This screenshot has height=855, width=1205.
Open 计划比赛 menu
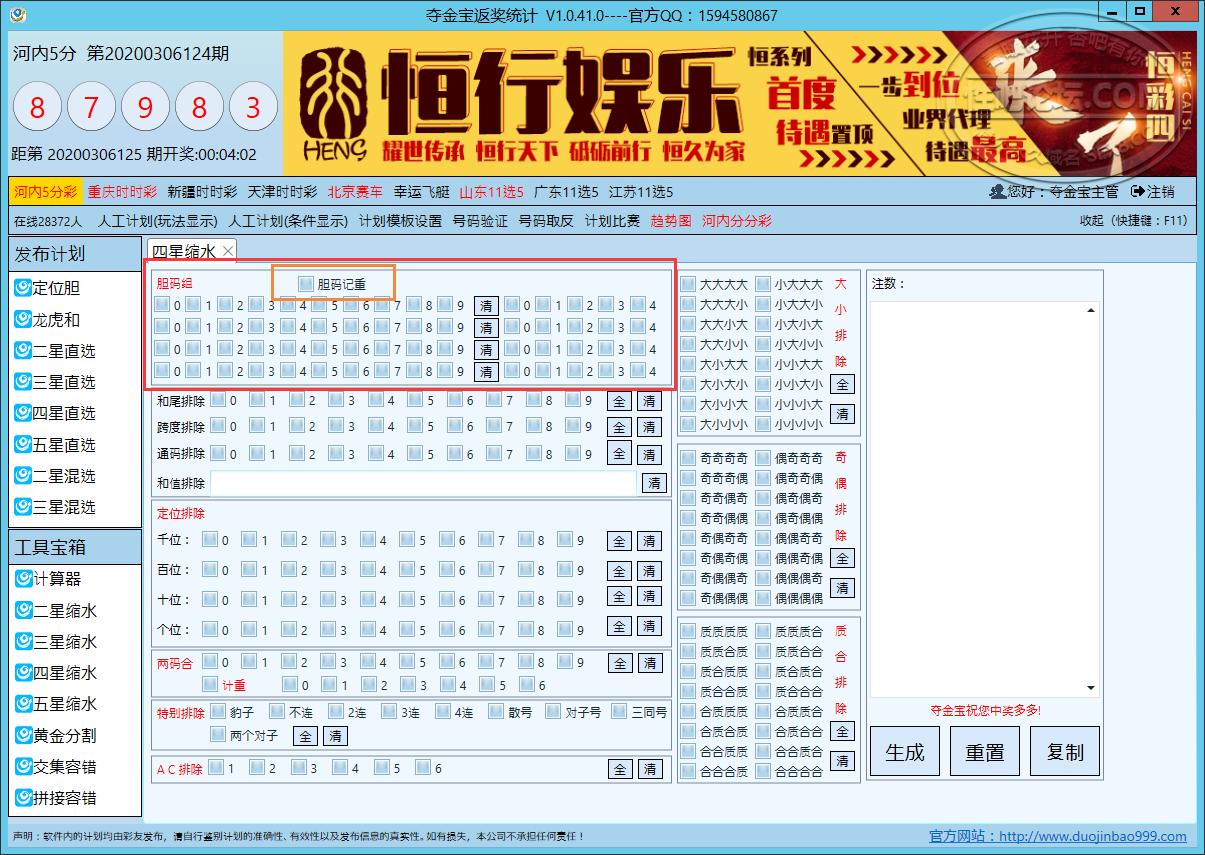pos(612,221)
